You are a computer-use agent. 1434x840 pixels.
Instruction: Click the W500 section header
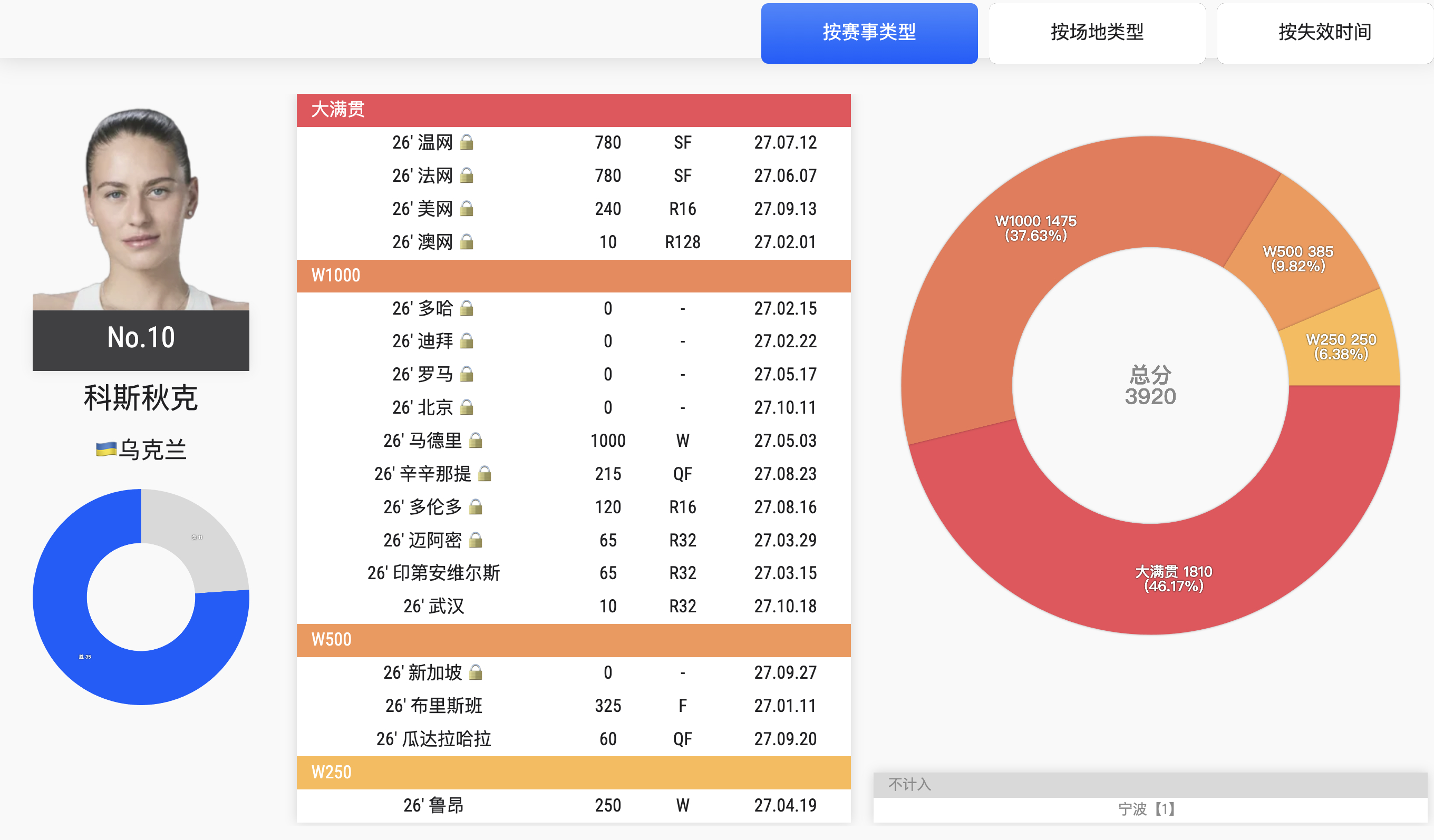(574, 640)
